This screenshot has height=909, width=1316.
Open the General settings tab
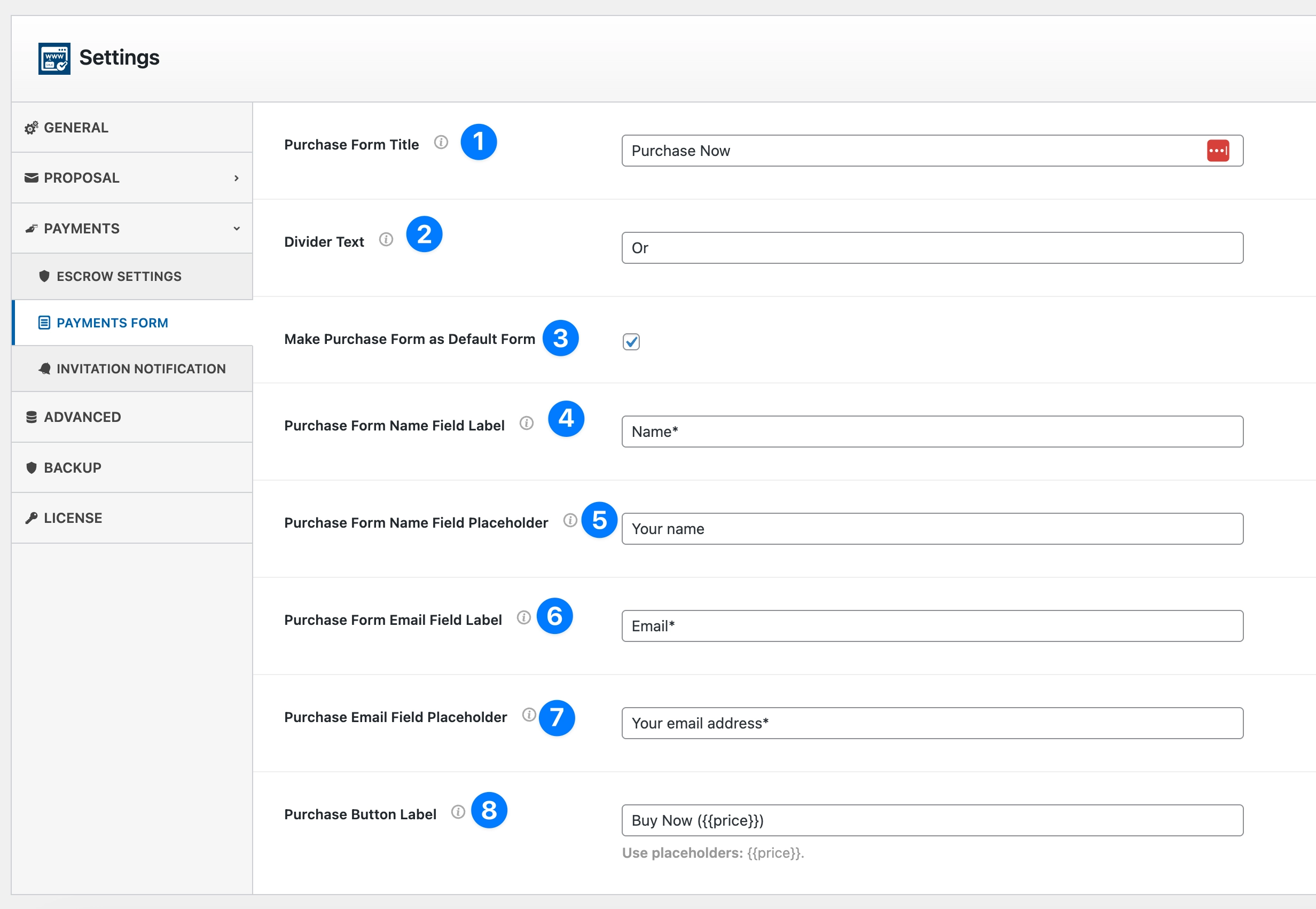(x=76, y=128)
